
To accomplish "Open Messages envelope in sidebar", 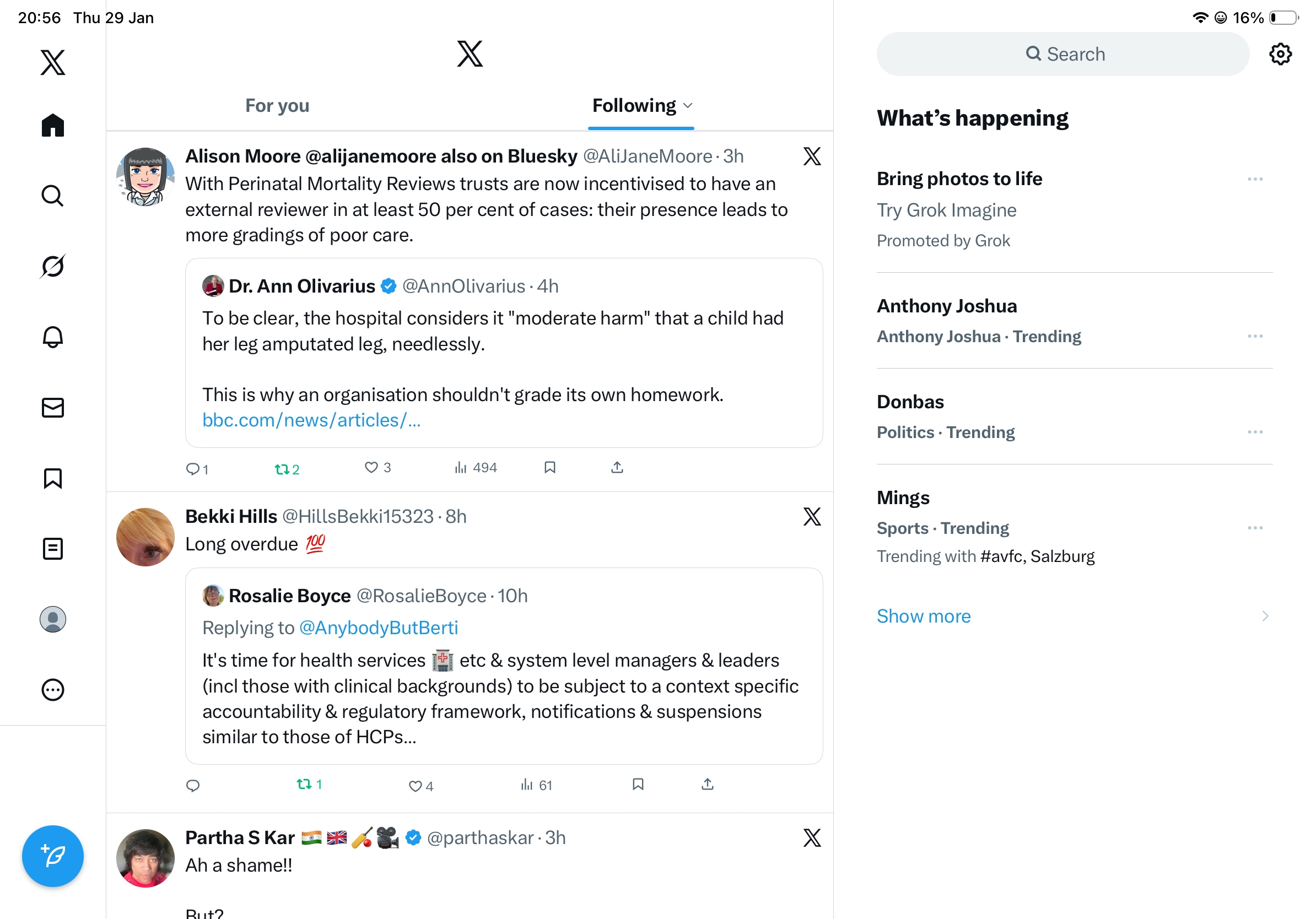I will tap(53, 407).
